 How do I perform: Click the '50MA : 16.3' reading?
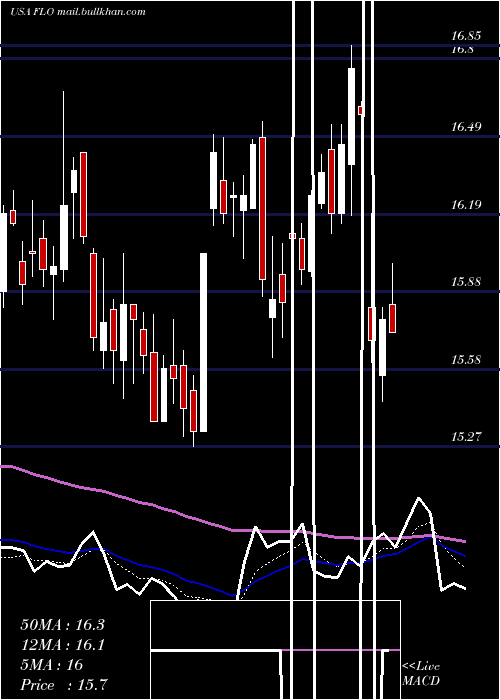[x=62, y=625]
